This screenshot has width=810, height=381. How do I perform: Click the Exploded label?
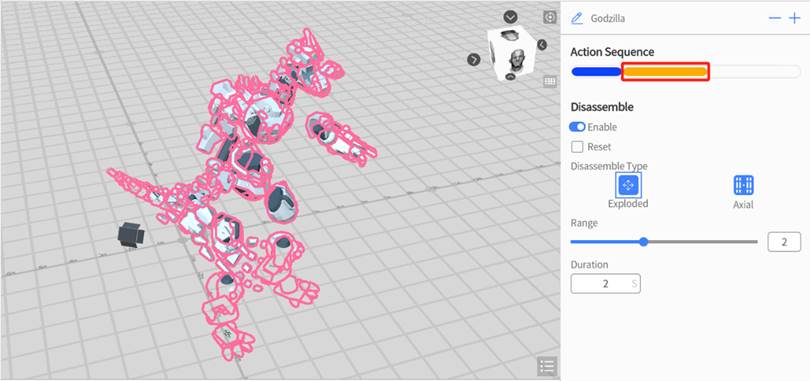point(628,203)
